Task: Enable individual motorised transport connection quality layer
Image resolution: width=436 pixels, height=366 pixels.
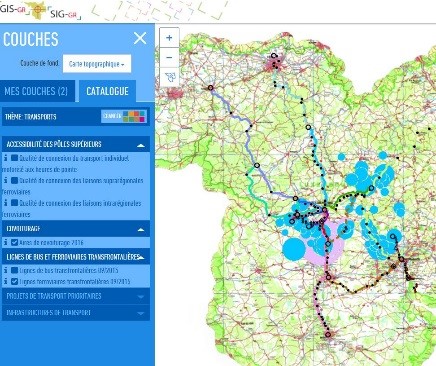Action: tap(15, 158)
